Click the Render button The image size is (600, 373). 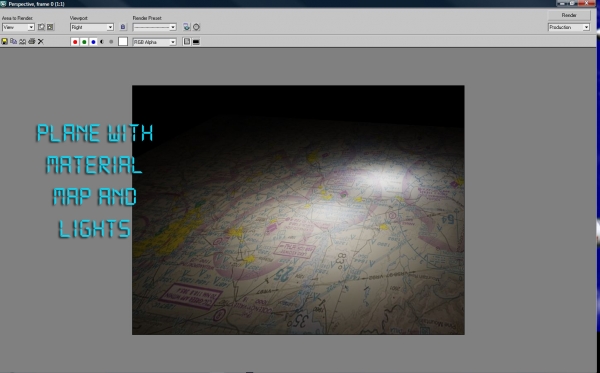click(x=569, y=15)
